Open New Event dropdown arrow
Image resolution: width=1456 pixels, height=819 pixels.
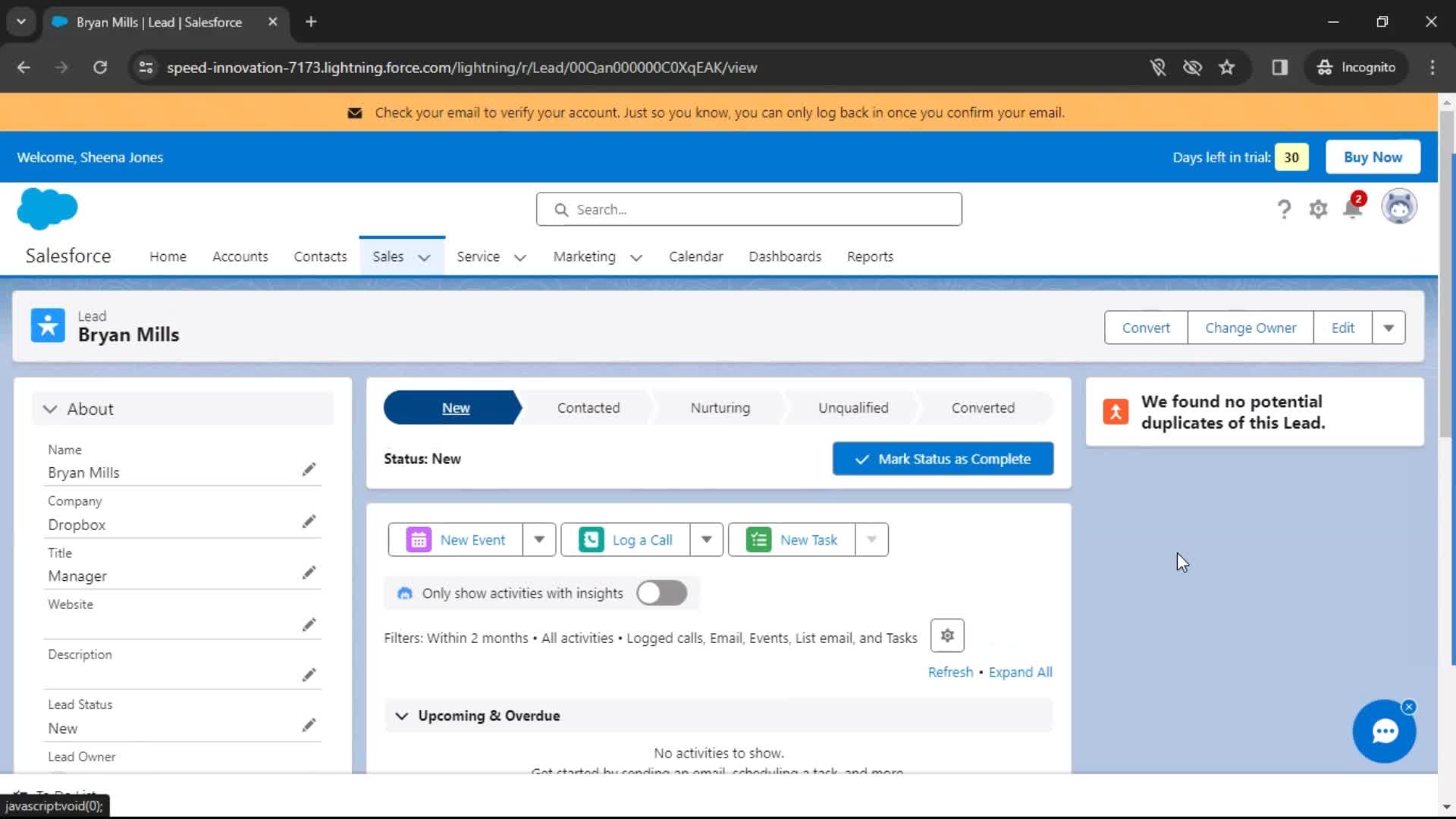pyautogui.click(x=539, y=540)
